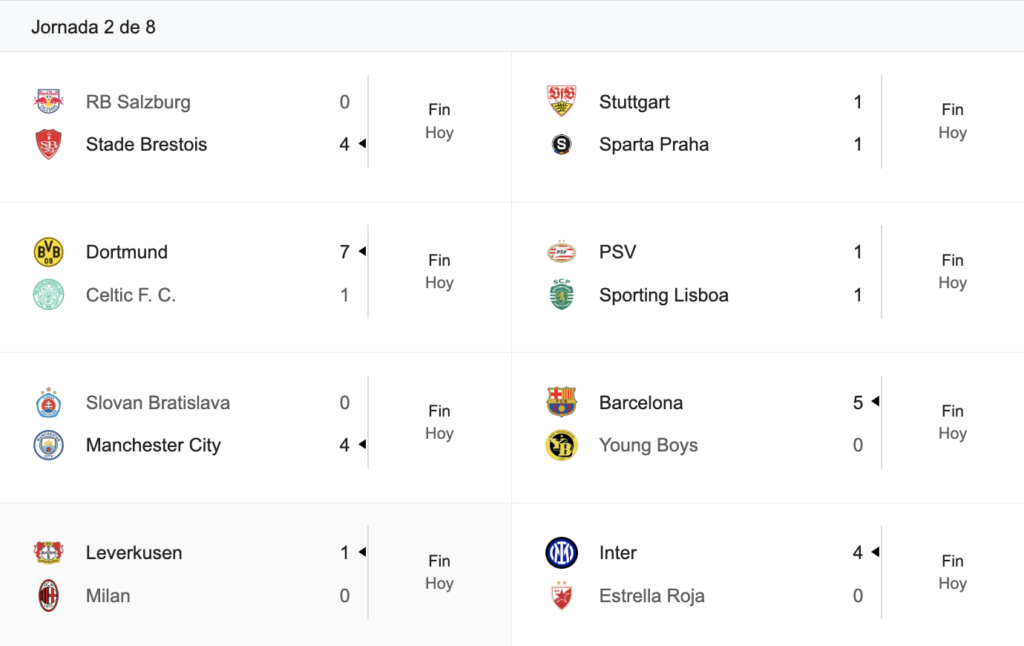This screenshot has height=646, width=1024.
Task: Click the Young Boys yellow logo
Action: (562, 445)
